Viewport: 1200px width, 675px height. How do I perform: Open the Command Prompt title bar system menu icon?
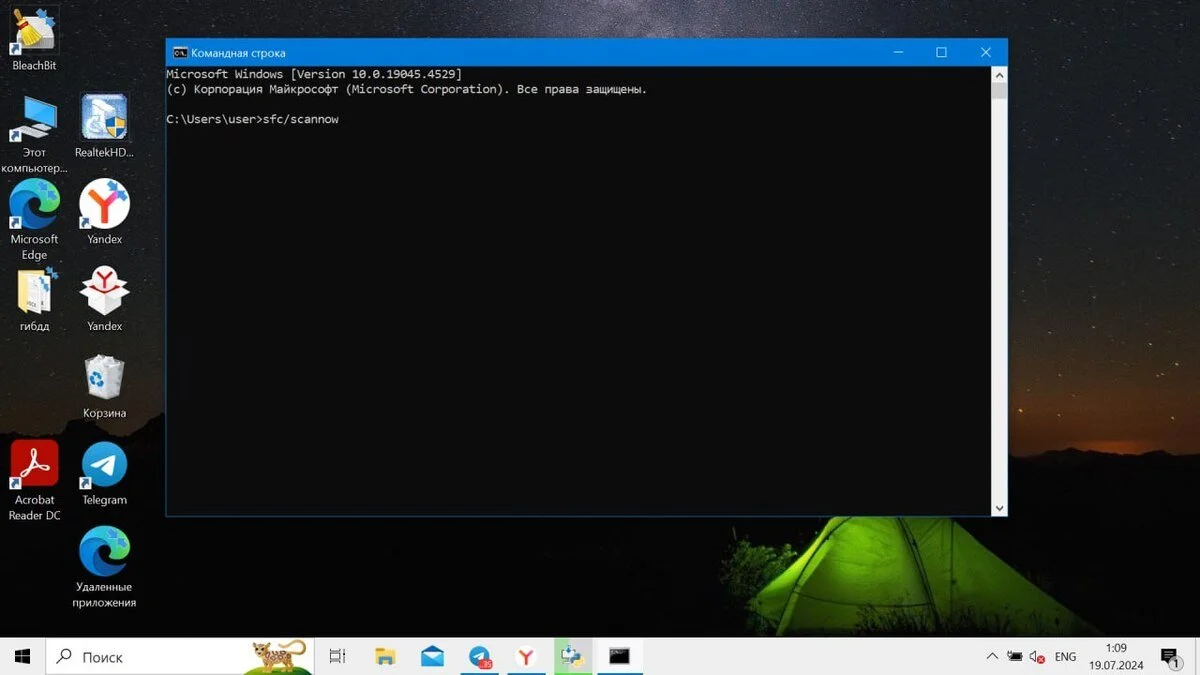click(x=180, y=52)
